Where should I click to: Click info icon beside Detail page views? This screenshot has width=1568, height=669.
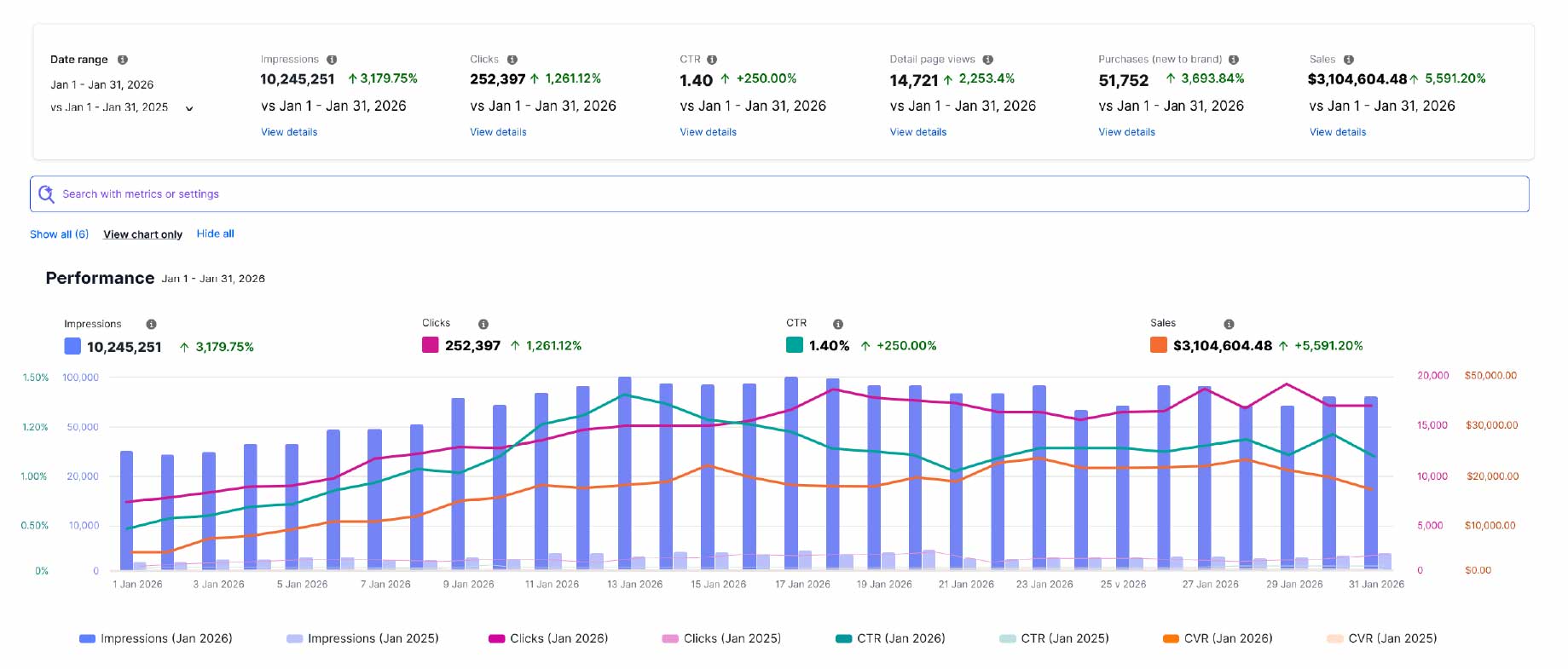pos(988,60)
